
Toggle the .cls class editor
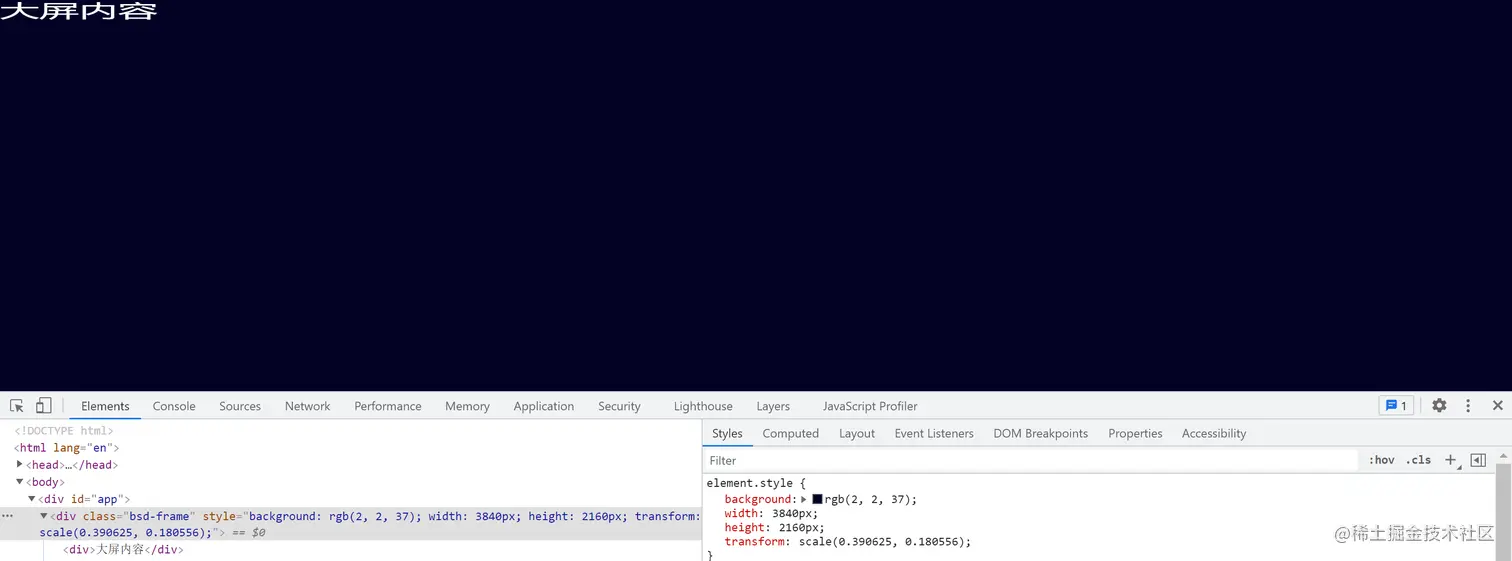[1418, 460]
